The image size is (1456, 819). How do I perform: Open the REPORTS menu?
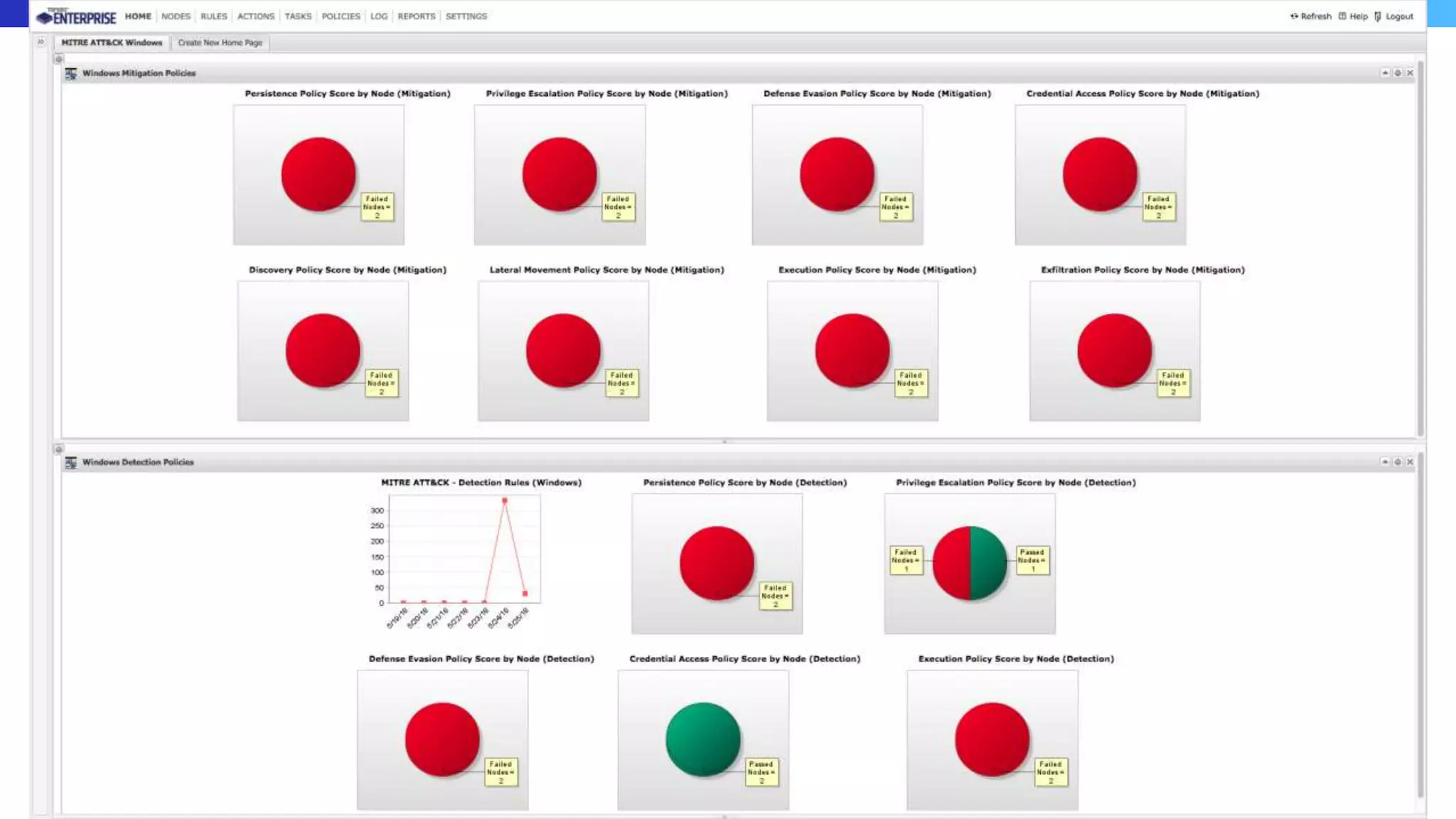416,16
